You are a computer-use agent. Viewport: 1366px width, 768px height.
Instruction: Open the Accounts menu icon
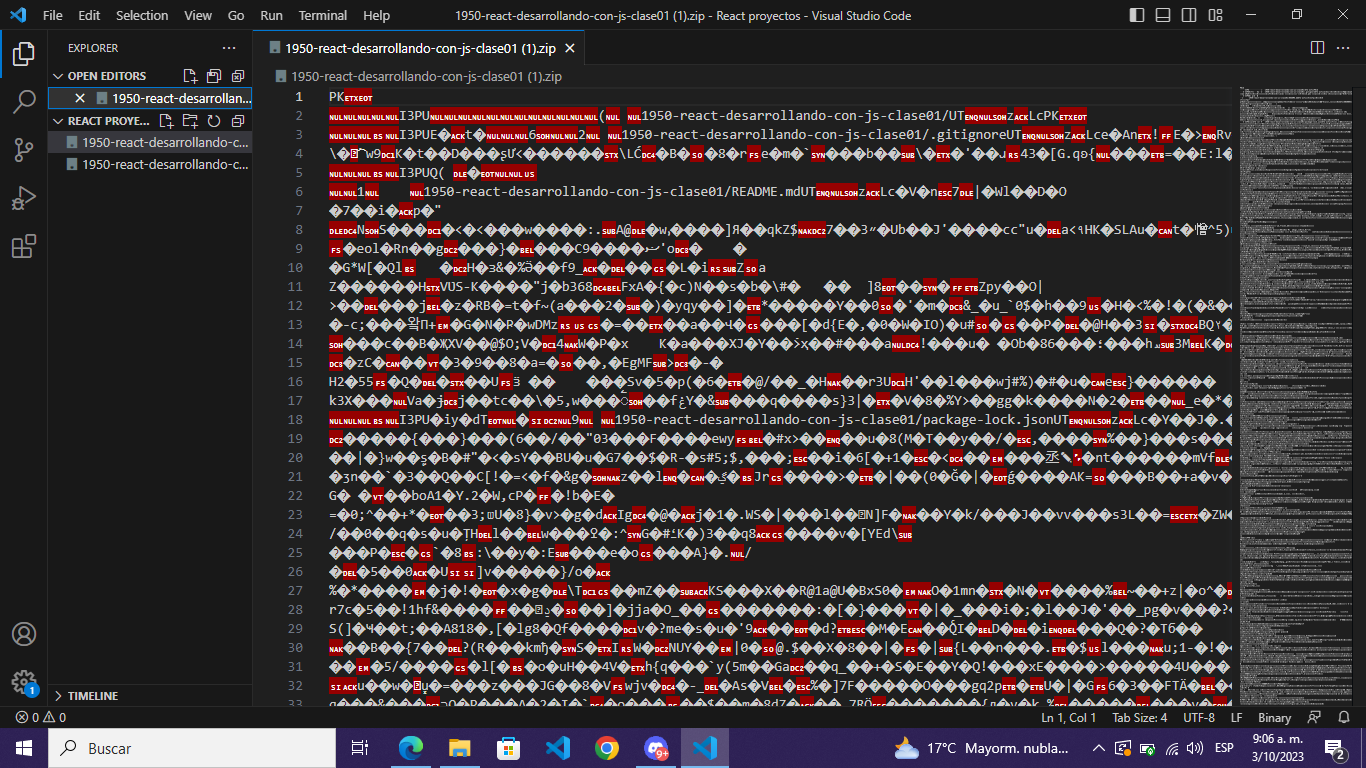(x=24, y=634)
